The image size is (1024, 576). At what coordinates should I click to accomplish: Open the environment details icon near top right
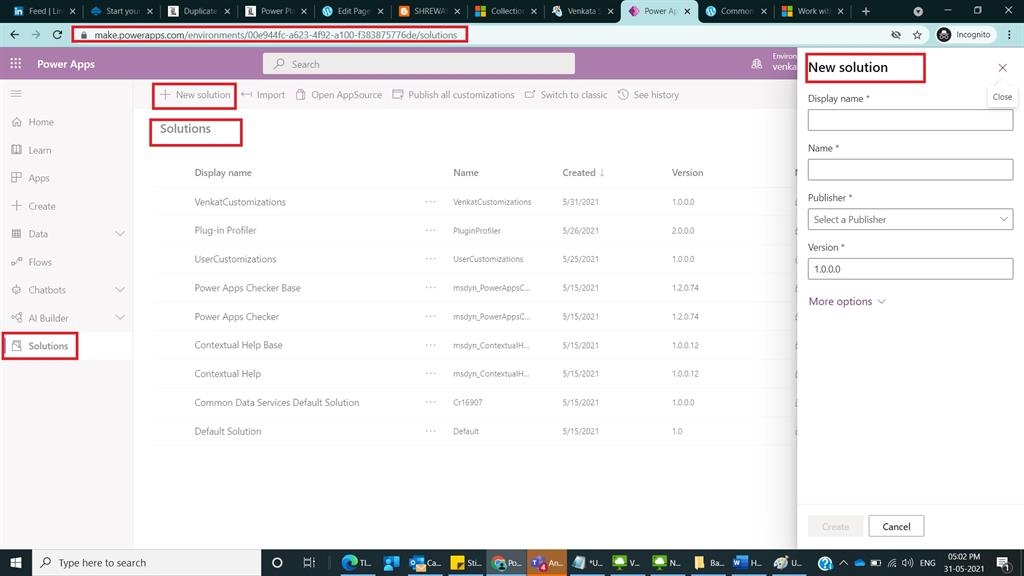[x=757, y=63]
